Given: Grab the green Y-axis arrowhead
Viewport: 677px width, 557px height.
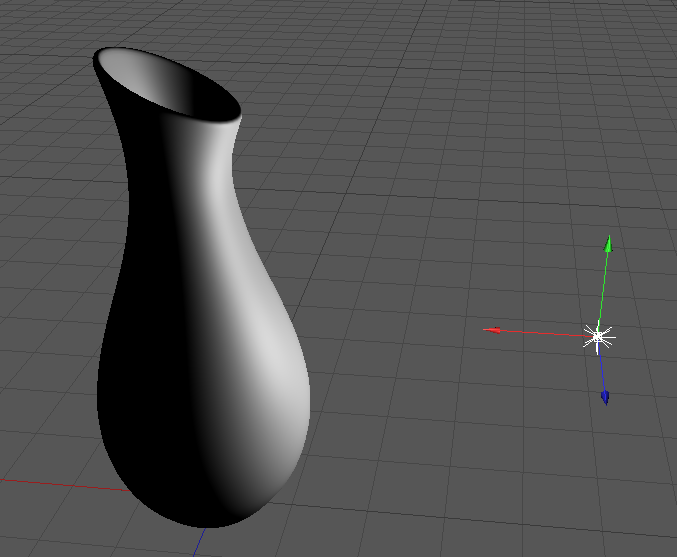Looking at the screenshot, I should (608, 243).
